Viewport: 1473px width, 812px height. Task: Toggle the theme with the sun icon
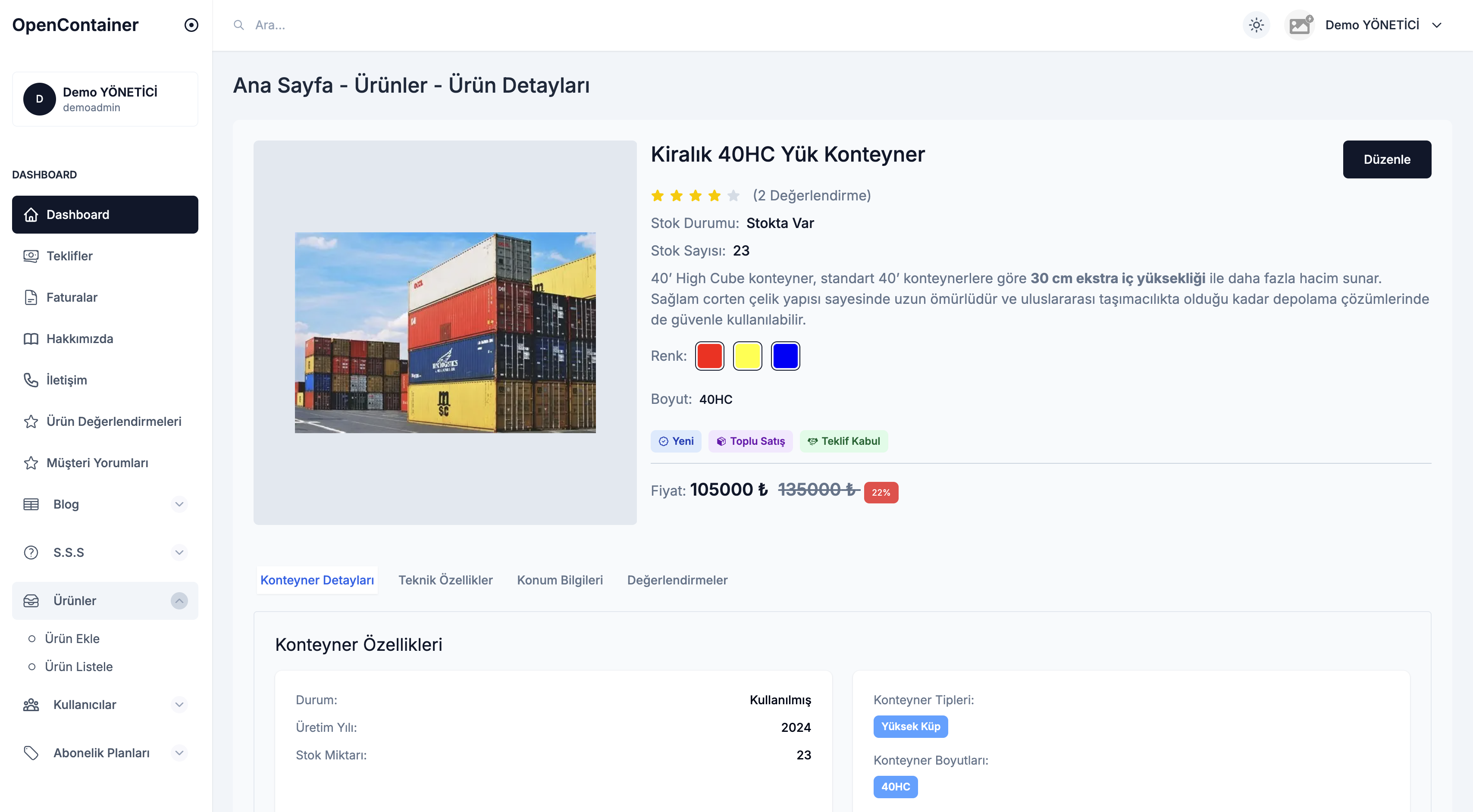tap(1256, 25)
